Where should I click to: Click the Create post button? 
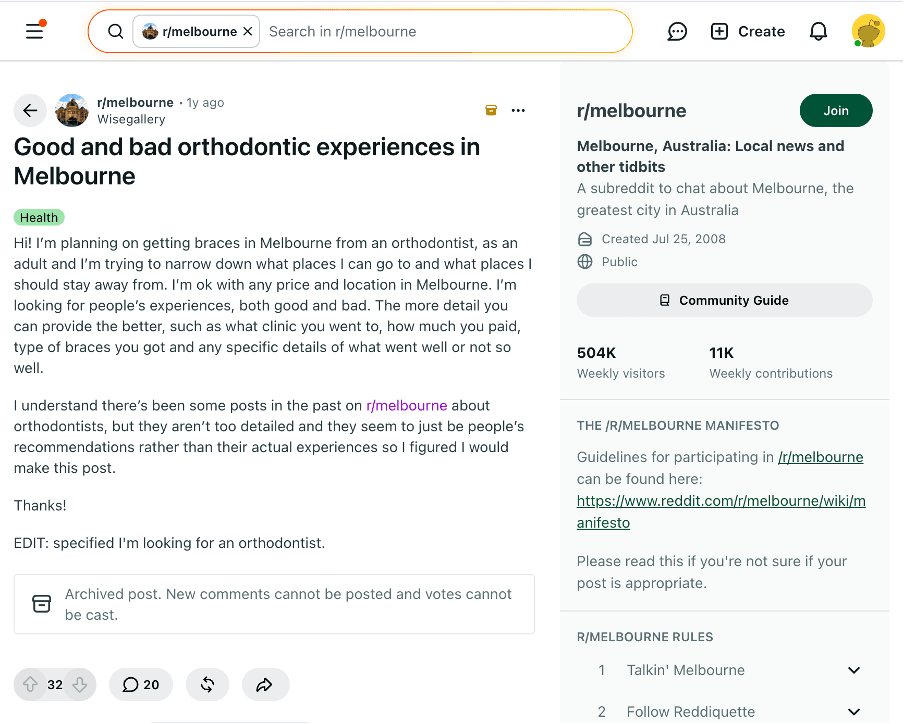pos(748,31)
